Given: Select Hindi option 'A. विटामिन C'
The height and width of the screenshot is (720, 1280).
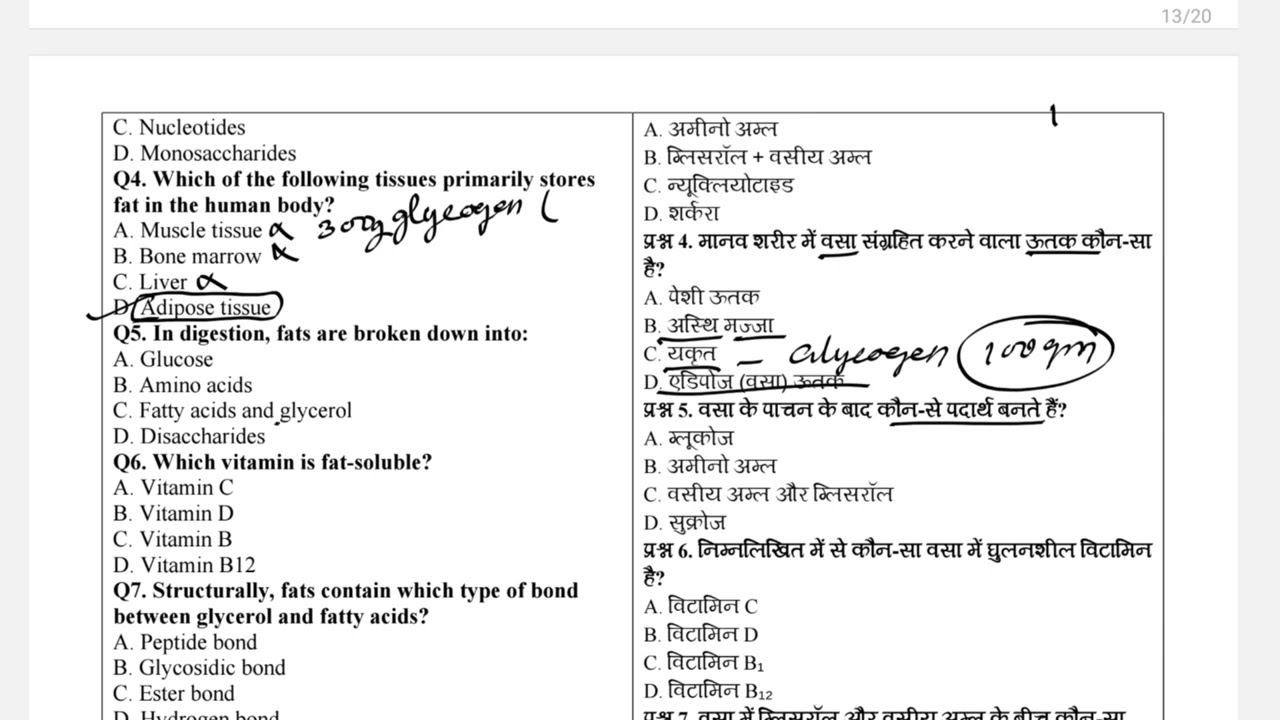Looking at the screenshot, I should click(x=701, y=606).
